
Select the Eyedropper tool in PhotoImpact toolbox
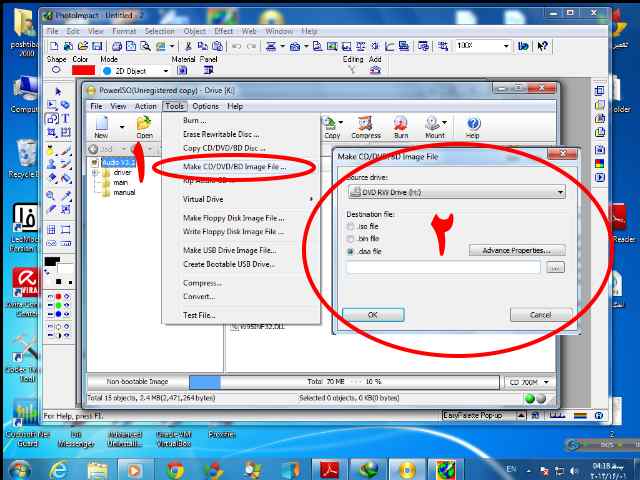tap(65, 195)
